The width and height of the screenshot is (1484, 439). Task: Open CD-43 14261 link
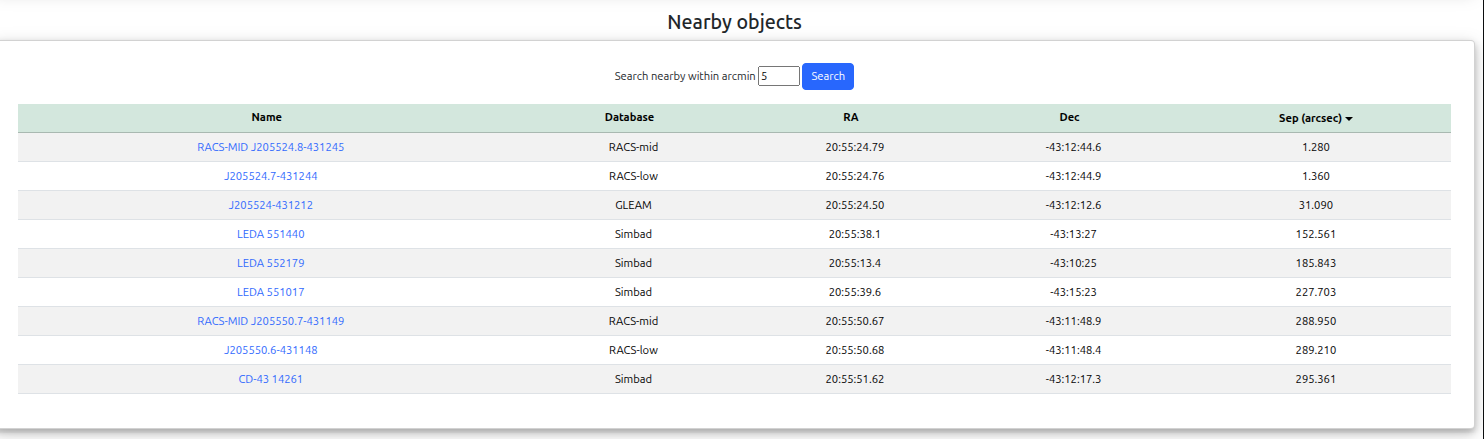tap(271, 379)
